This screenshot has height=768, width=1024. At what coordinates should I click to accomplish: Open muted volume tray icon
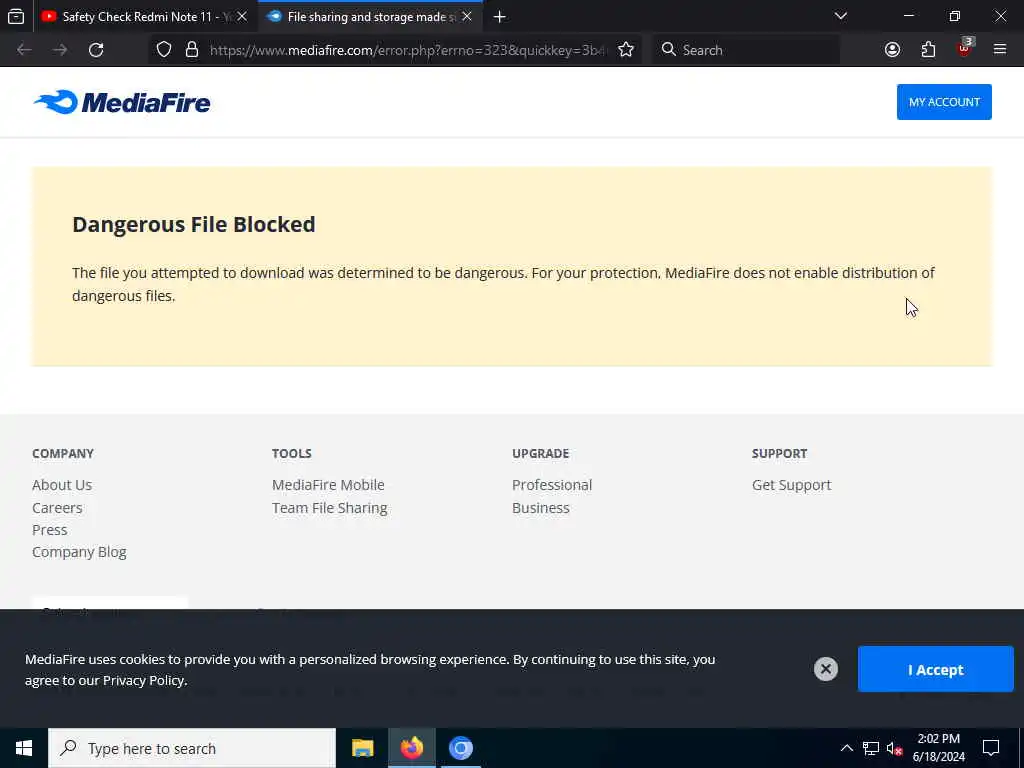point(895,748)
